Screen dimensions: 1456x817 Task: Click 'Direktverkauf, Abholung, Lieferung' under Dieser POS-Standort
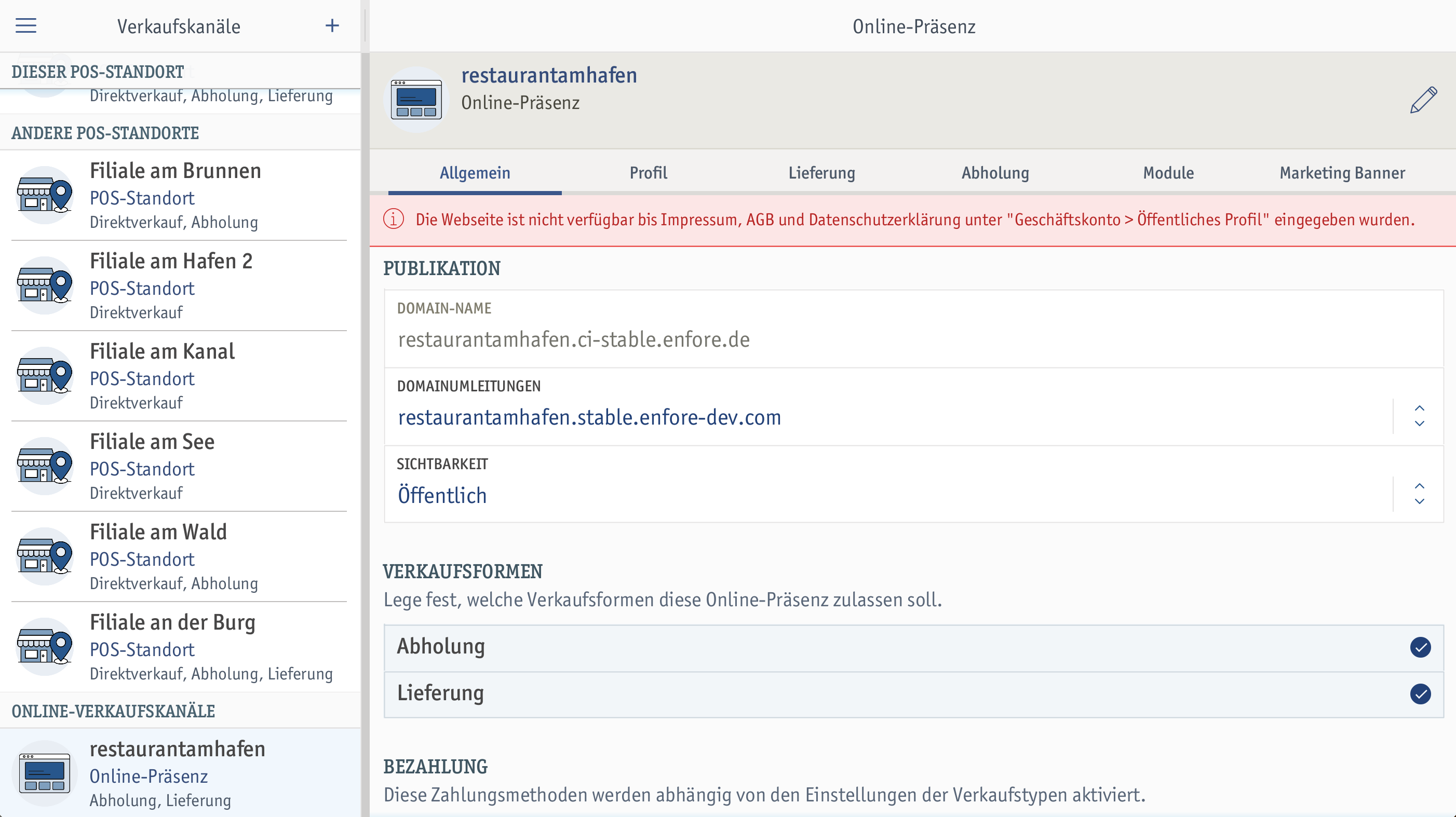[x=211, y=96]
